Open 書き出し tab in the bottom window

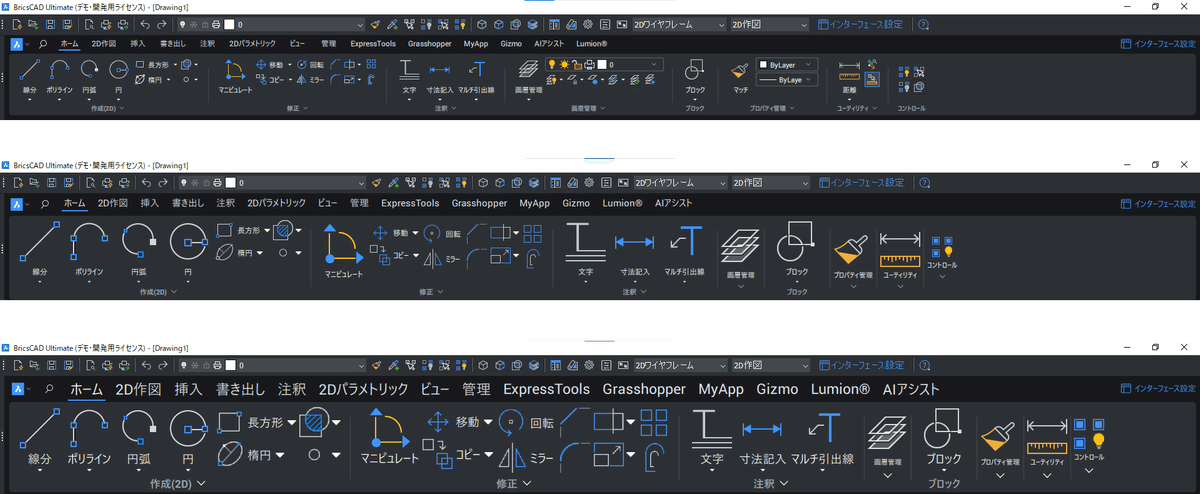click(x=240, y=389)
